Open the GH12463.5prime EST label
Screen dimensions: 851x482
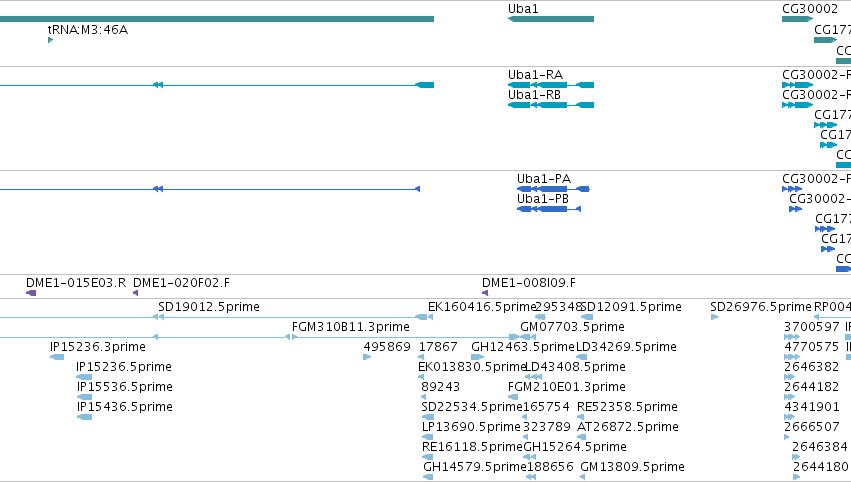523,347
